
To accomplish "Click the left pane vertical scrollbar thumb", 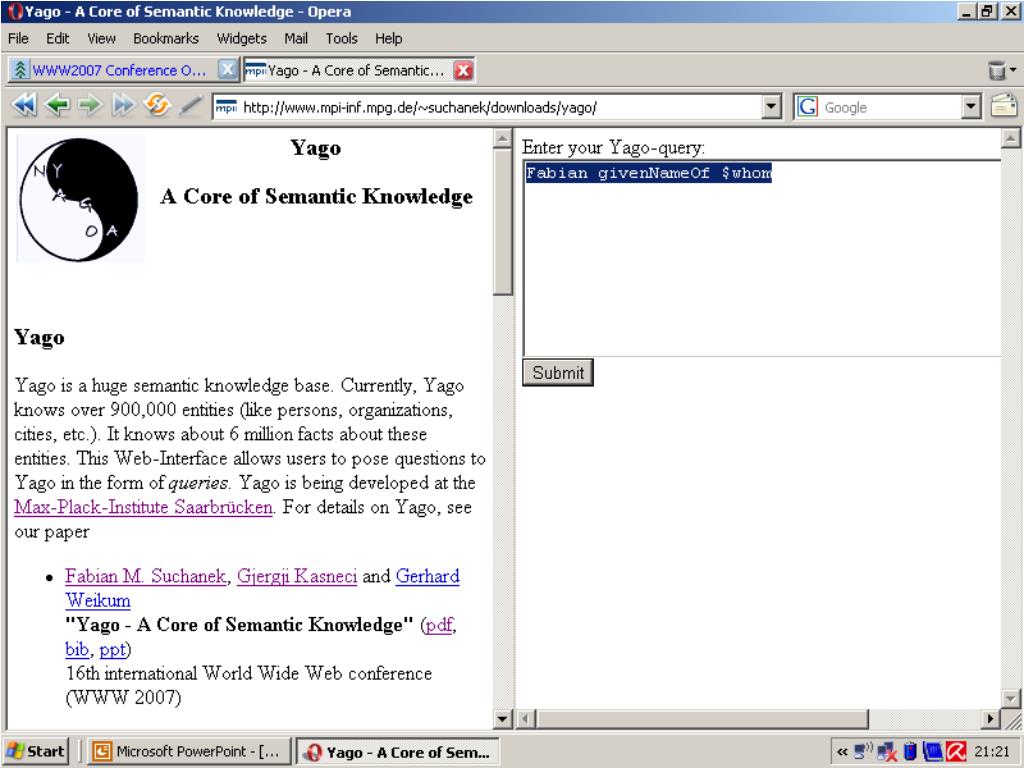I will (502, 222).
